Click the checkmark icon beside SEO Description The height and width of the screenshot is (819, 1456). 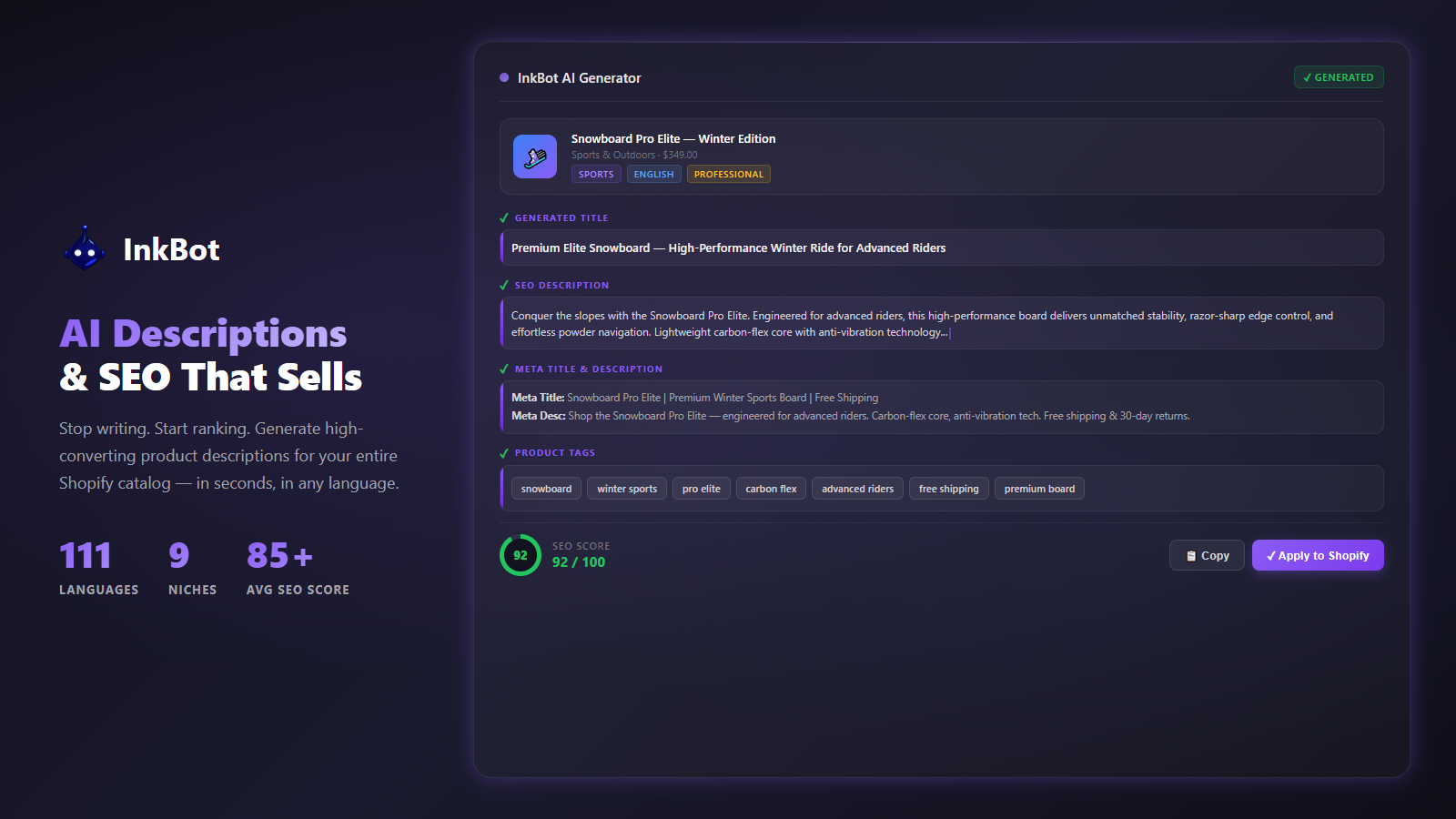click(504, 286)
